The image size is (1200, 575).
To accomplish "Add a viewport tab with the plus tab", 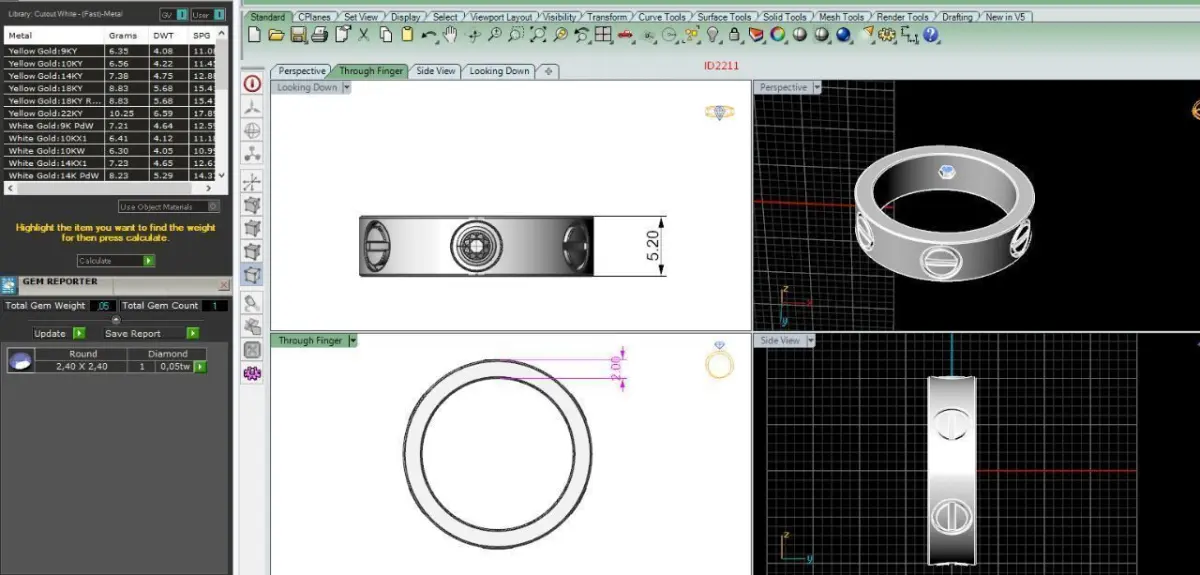I will [550, 71].
